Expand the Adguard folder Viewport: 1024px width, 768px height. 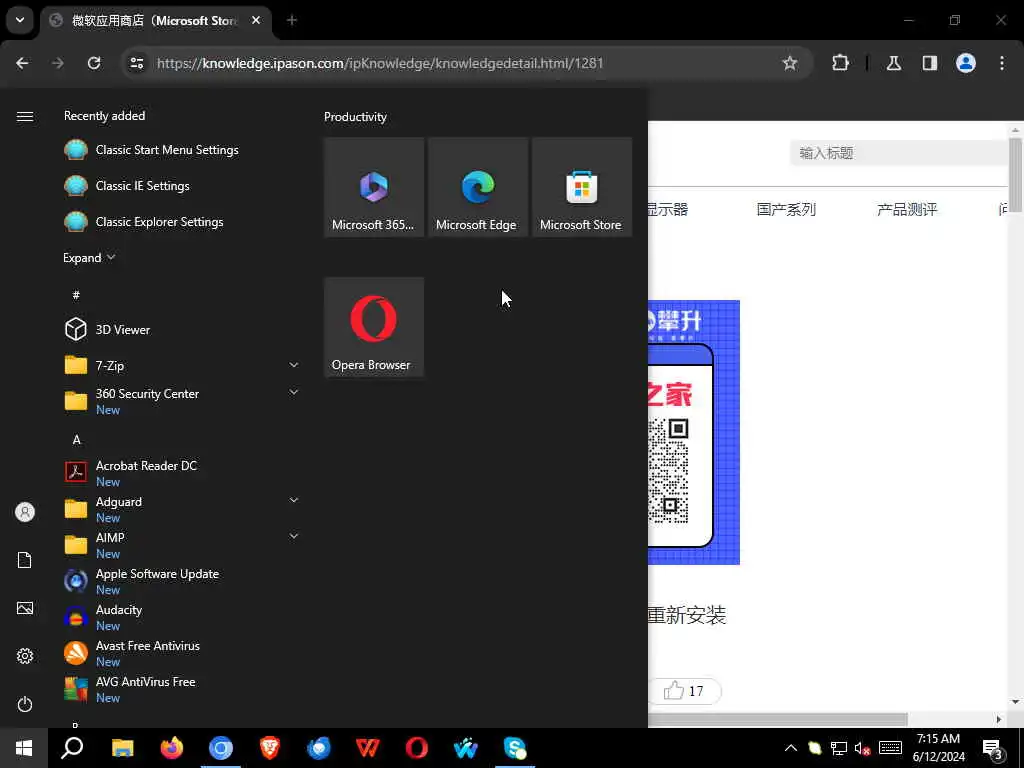click(294, 500)
